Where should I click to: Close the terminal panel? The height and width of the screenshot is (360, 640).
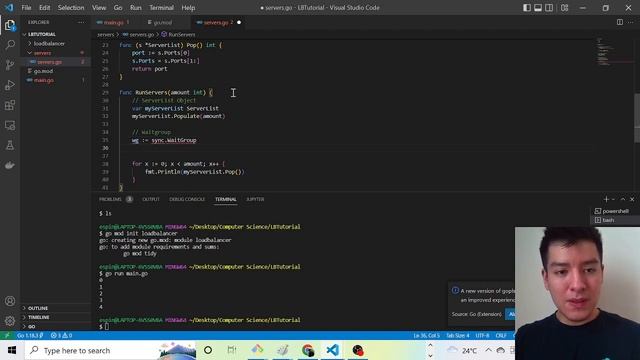[632, 199]
